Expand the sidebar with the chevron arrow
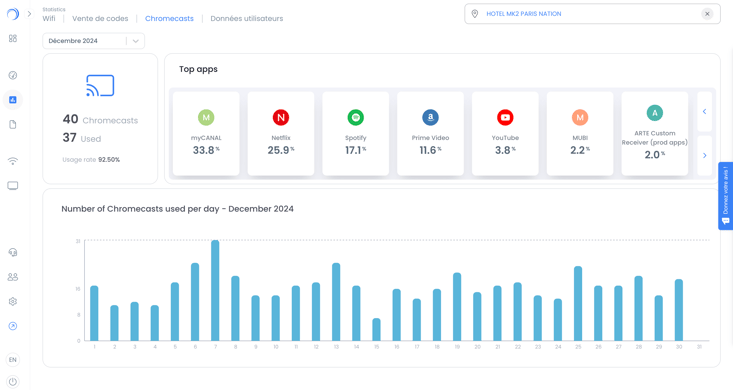Viewport: 733px width, 390px height. click(x=29, y=14)
